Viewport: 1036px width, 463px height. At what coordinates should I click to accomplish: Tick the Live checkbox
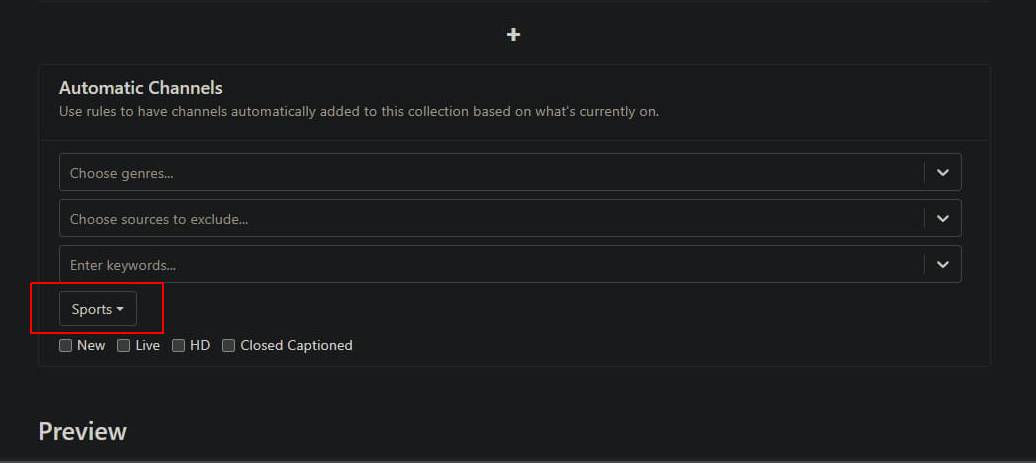[x=124, y=346]
